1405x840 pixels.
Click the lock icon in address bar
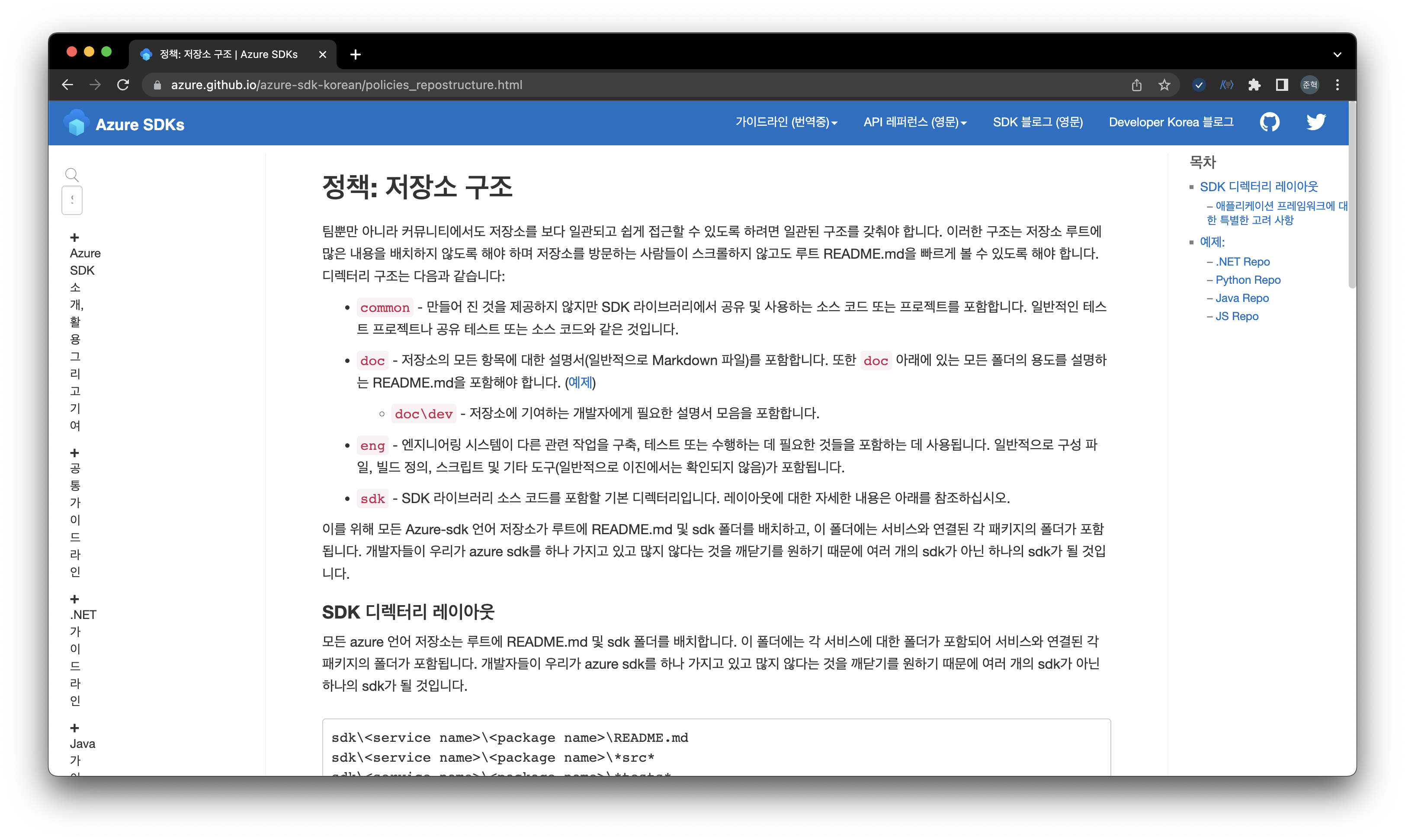click(158, 85)
